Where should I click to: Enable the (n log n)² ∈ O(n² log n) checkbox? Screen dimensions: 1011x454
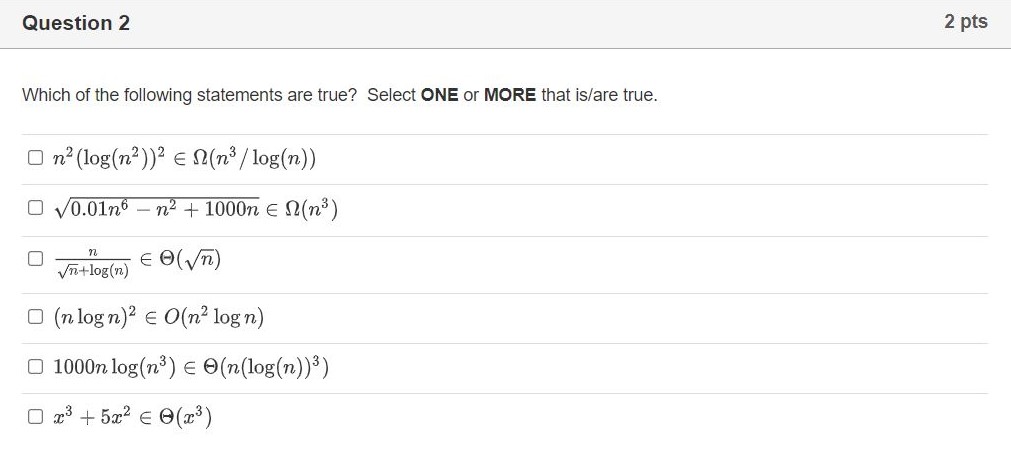pos(35,318)
